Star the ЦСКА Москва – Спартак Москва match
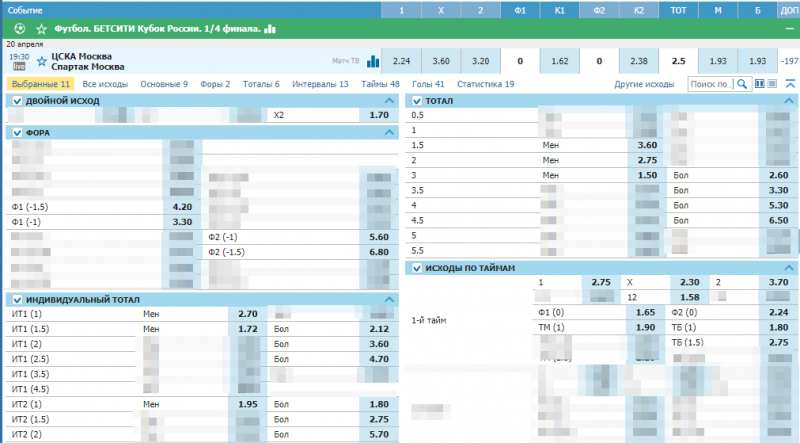Screen dimensions: 800x443 (41, 61)
